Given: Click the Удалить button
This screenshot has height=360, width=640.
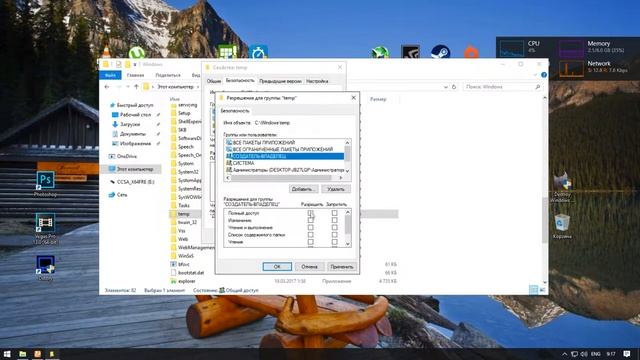Looking at the screenshot, I should point(336,189).
